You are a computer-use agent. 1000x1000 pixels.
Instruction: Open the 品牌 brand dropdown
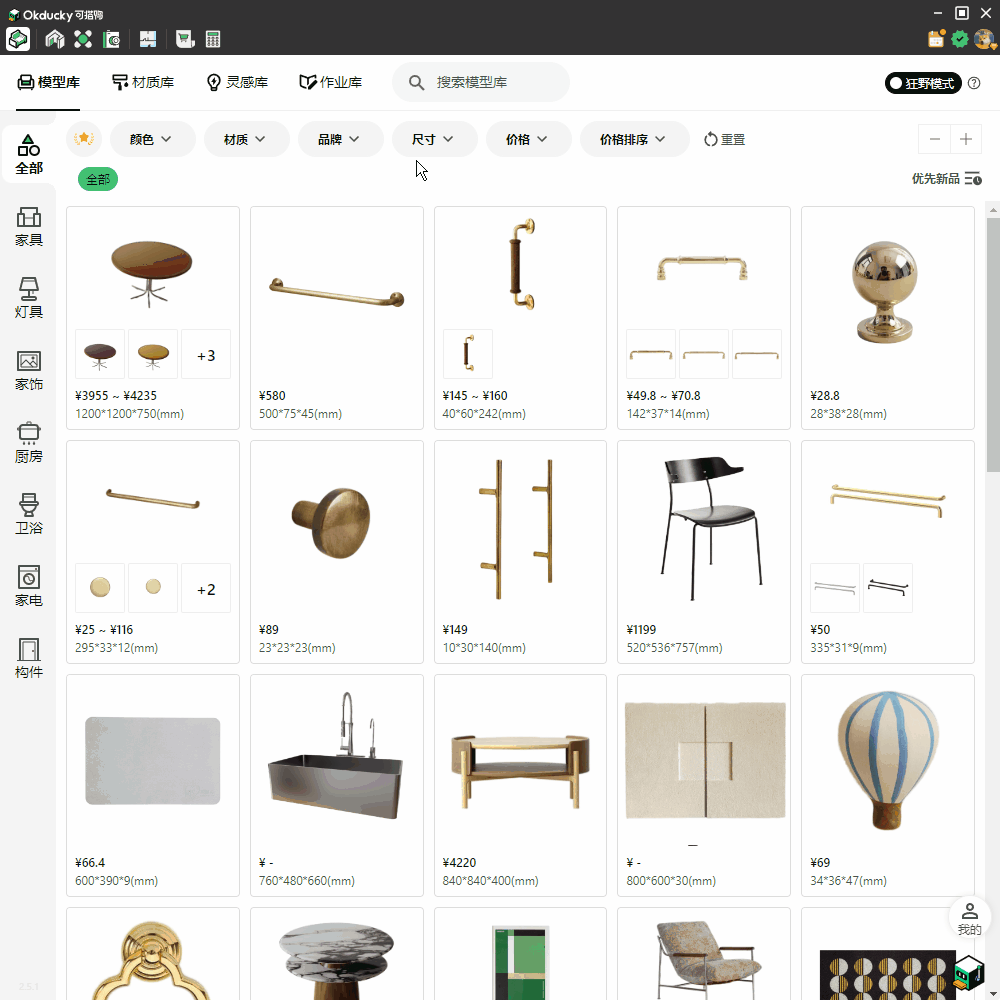(x=340, y=139)
